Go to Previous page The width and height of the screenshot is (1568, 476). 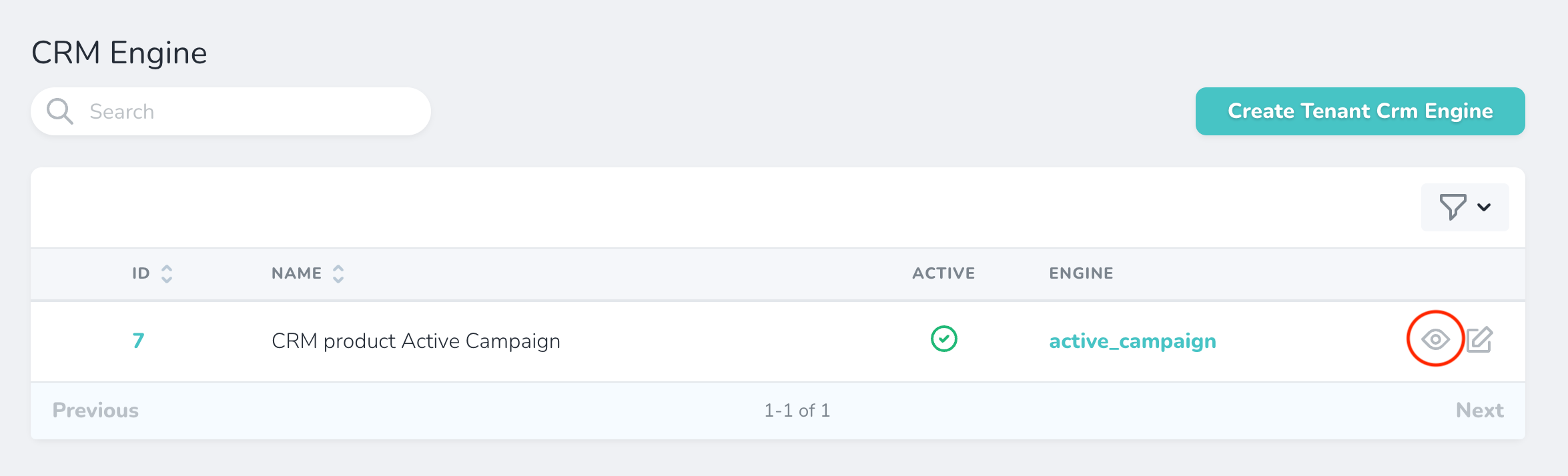click(x=95, y=410)
